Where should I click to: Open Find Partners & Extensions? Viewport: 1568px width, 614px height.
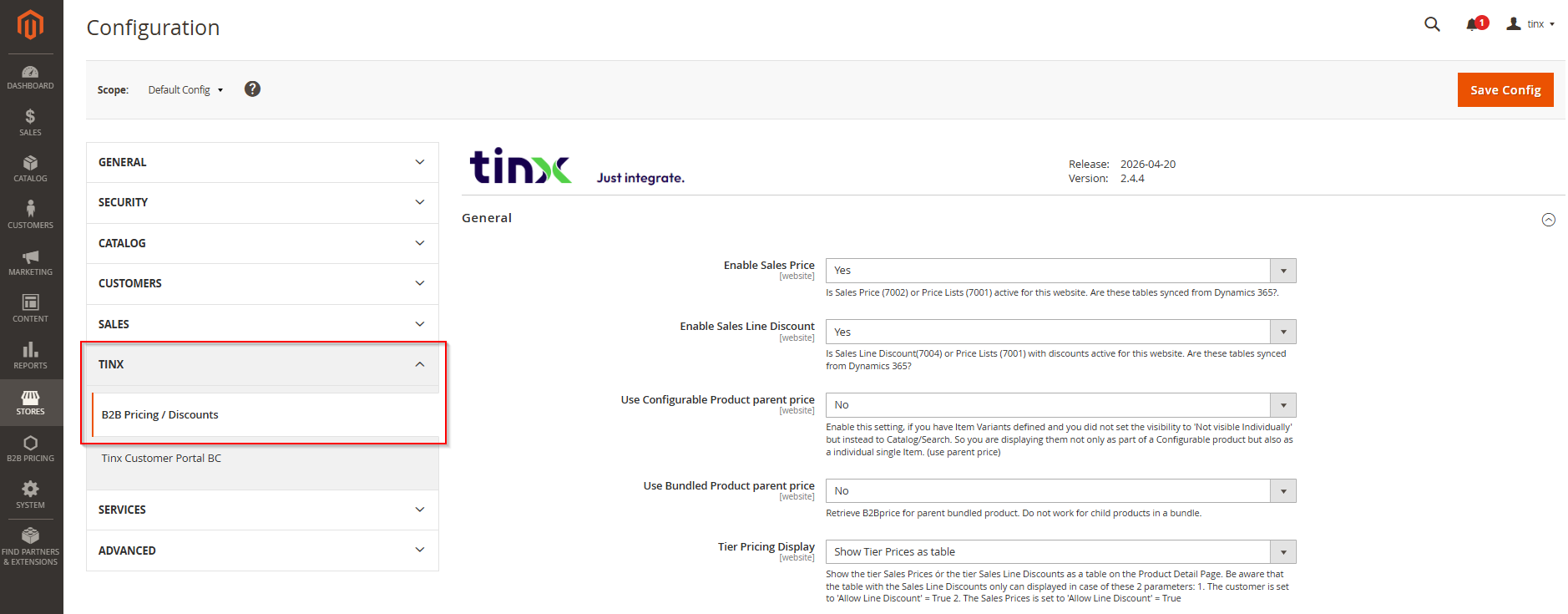(x=31, y=547)
